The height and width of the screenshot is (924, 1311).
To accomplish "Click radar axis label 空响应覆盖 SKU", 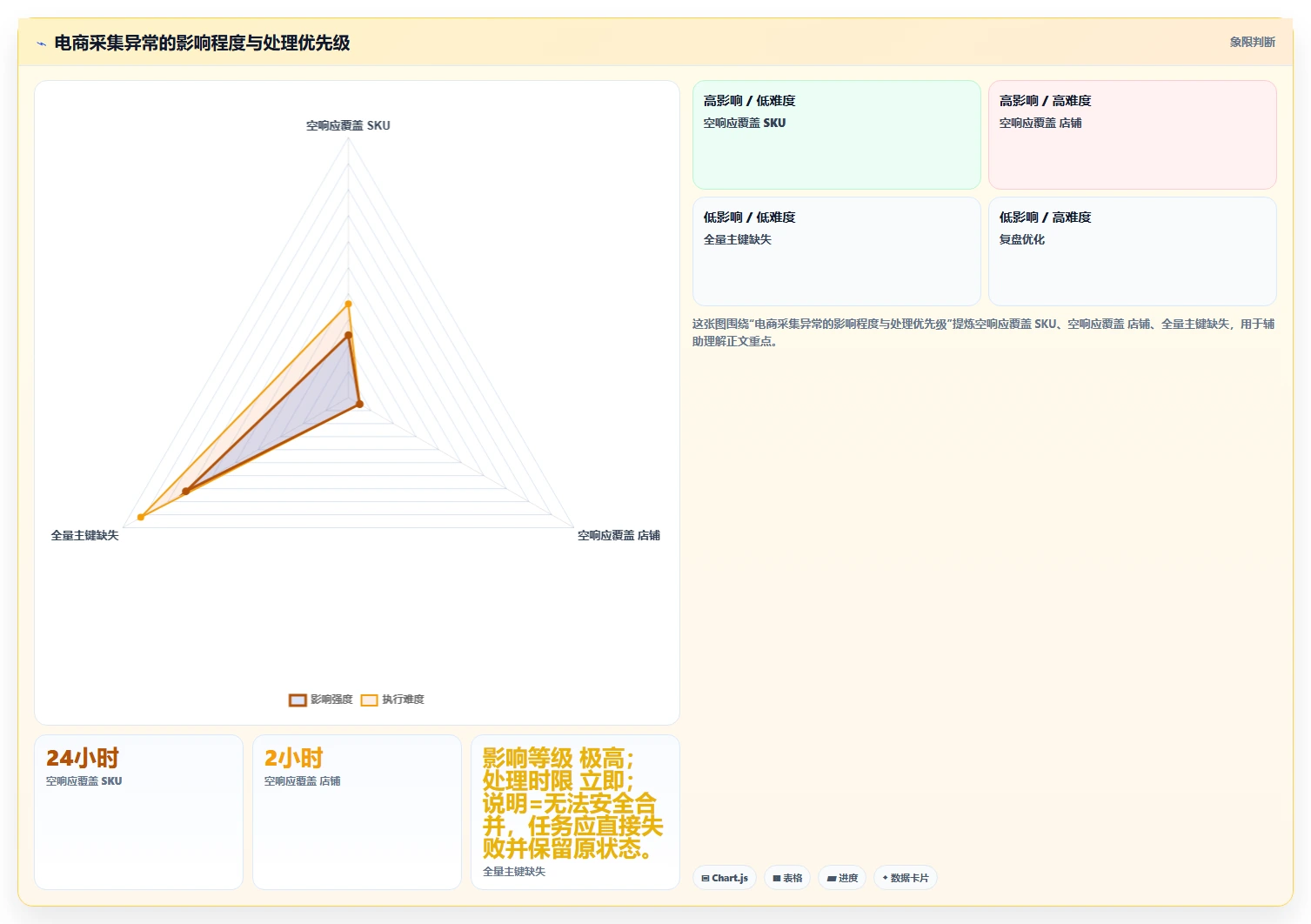I will pos(348,125).
